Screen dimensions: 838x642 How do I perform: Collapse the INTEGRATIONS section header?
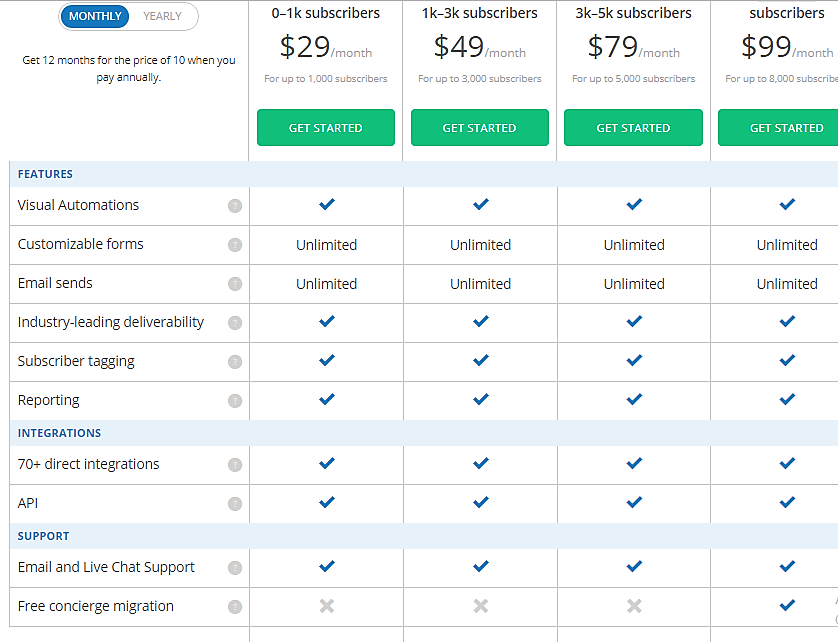(59, 432)
